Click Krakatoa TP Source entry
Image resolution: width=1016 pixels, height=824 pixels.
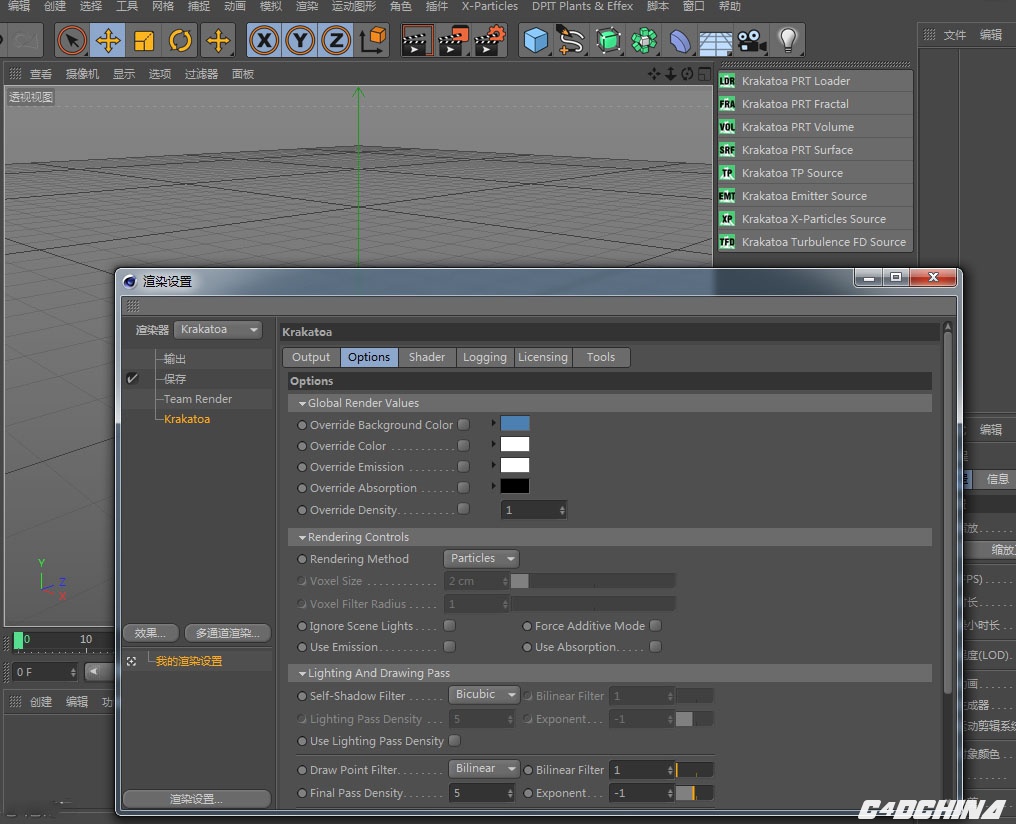coord(815,173)
